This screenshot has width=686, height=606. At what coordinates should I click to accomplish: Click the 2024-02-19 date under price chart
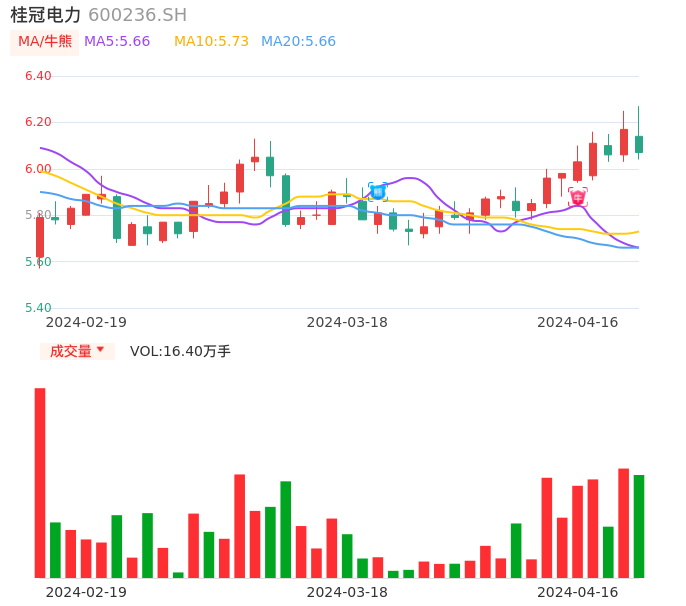pyautogui.click(x=86, y=322)
